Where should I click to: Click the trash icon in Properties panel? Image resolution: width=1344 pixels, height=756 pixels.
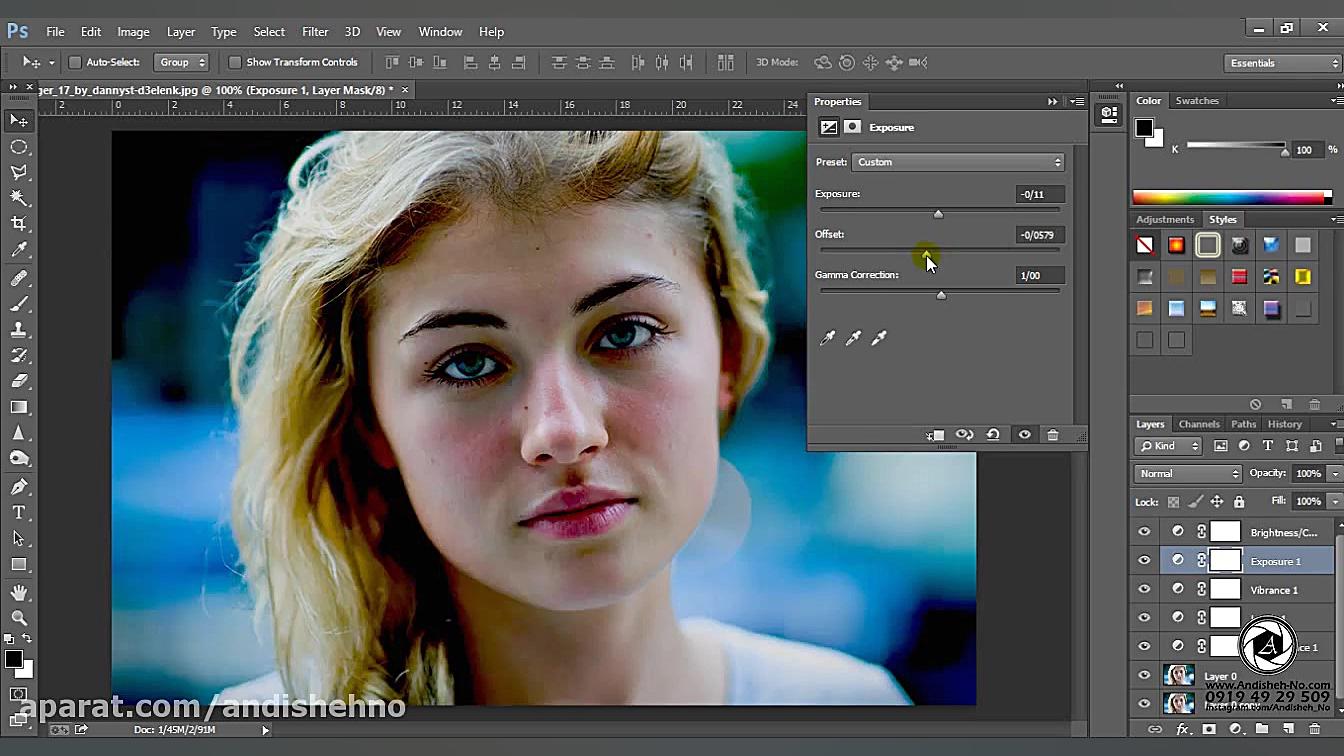(1052, 435)
